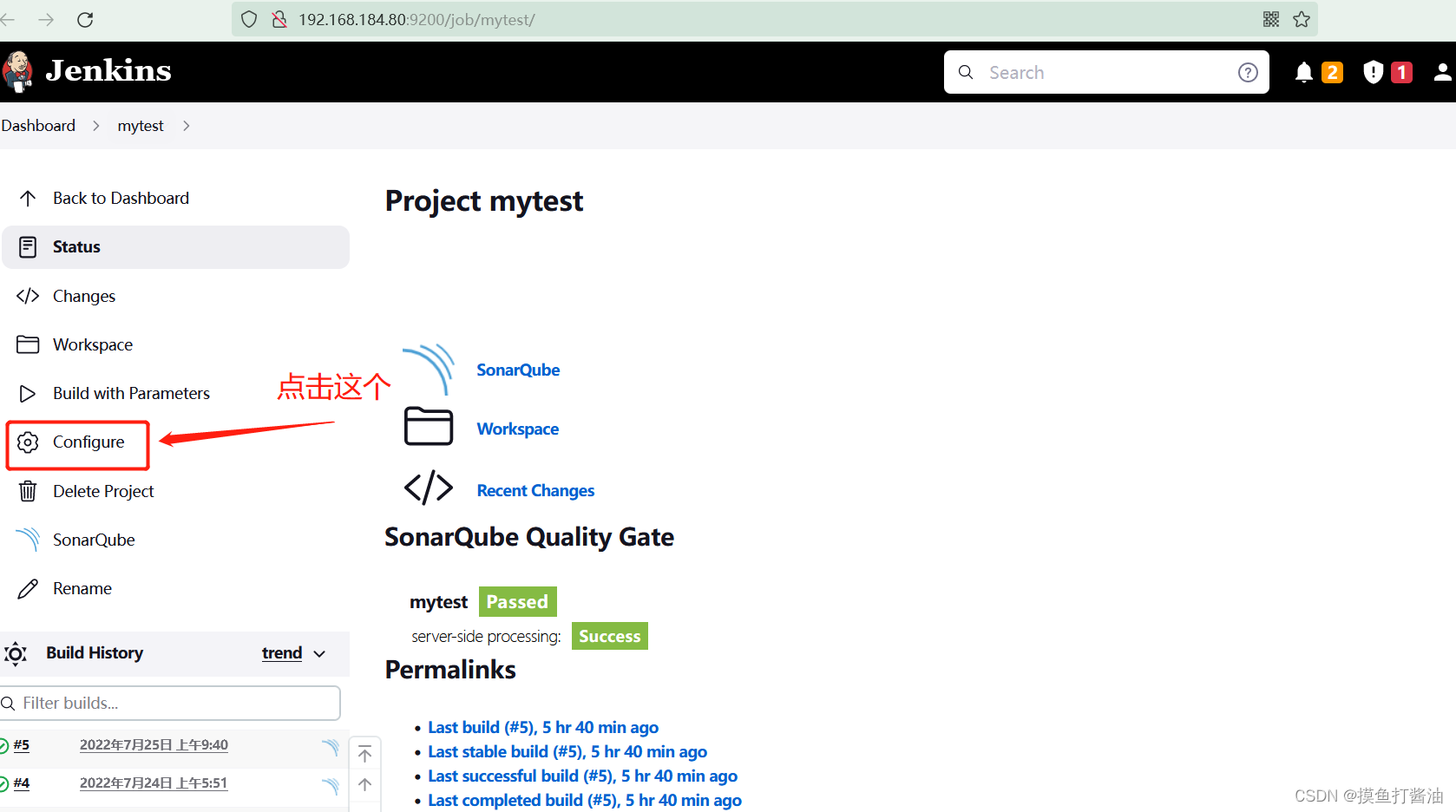Click the bookmark star icon

tap(1302, 19)
